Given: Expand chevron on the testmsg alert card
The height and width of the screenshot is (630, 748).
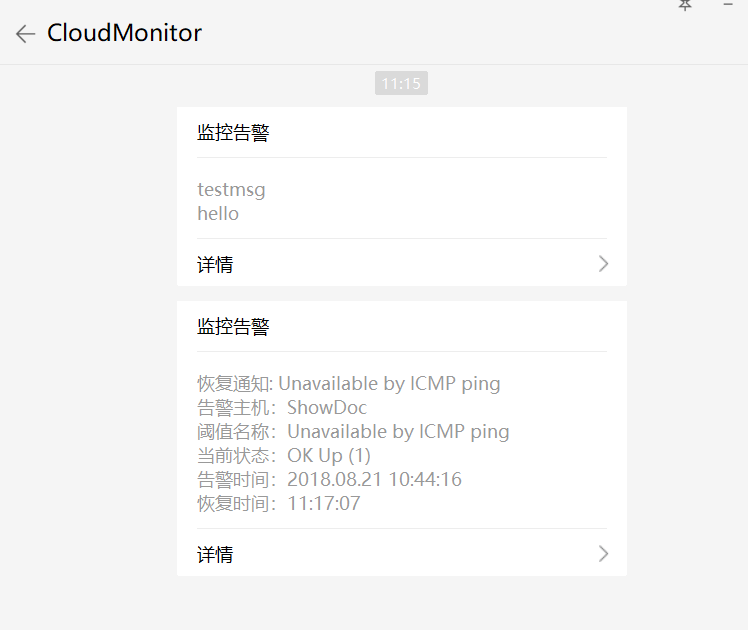Looking at the screenshot, I should (603, 264).
